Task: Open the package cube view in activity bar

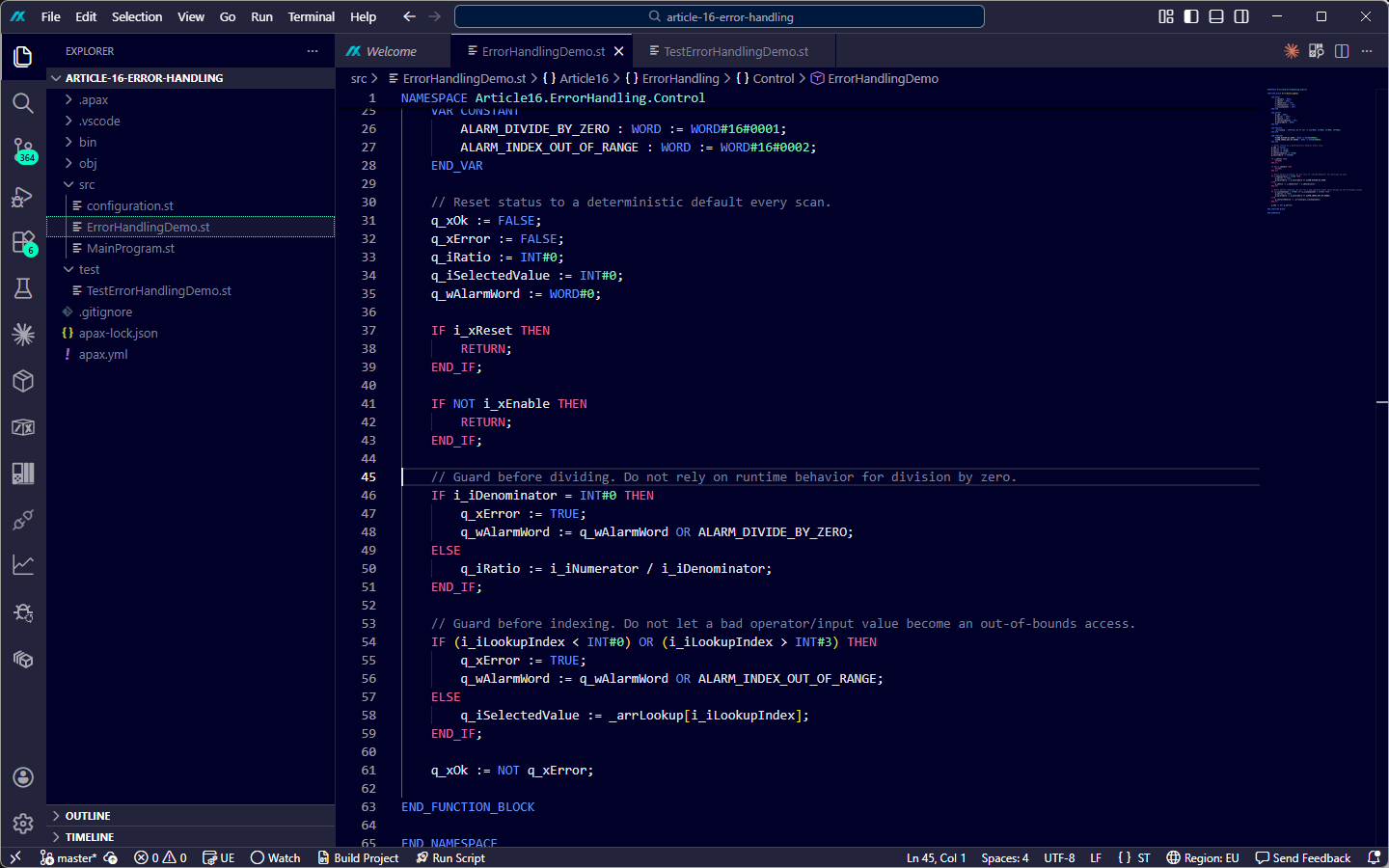Action: [23, 381]
